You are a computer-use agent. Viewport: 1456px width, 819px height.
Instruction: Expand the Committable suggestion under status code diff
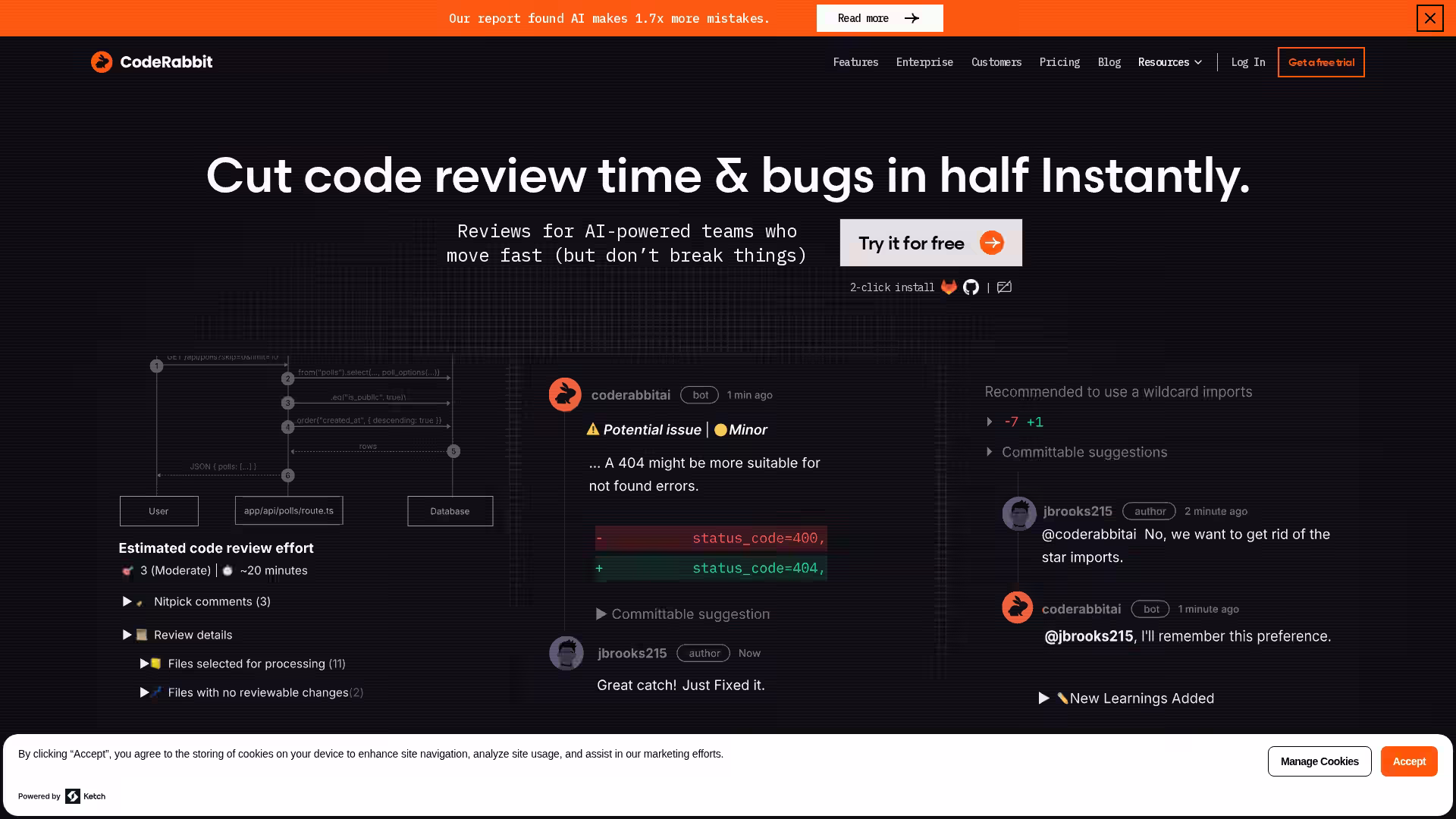[601, 614]
